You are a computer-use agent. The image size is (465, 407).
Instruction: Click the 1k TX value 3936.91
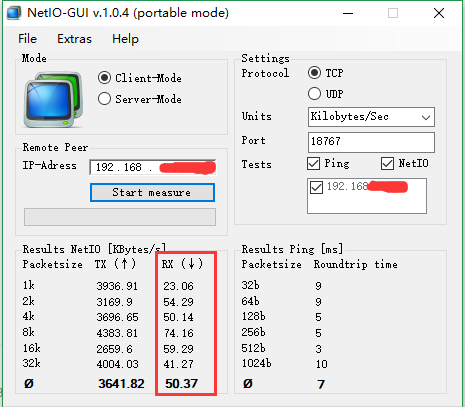117,286
